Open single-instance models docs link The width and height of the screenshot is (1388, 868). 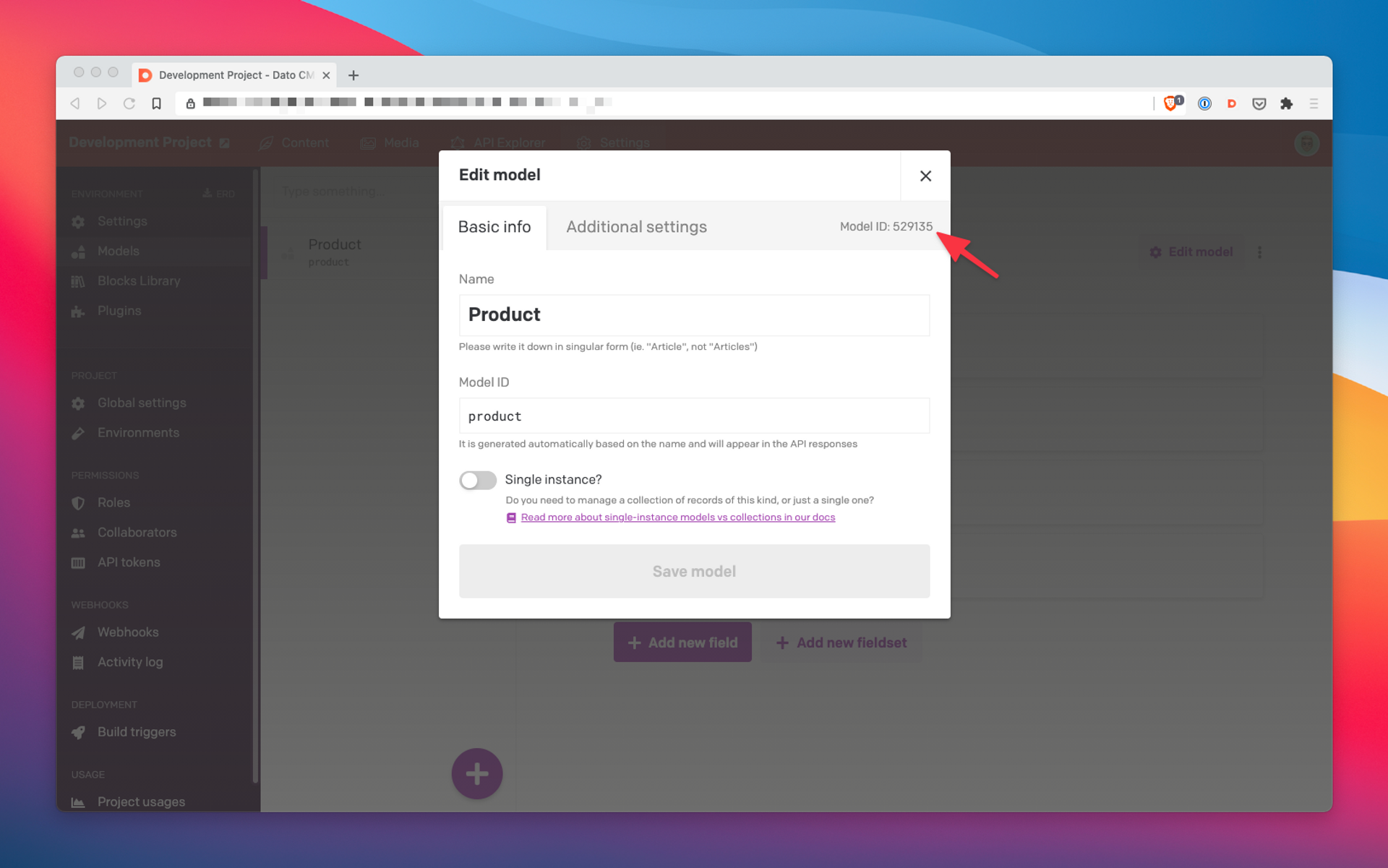(x=677, y=517)
